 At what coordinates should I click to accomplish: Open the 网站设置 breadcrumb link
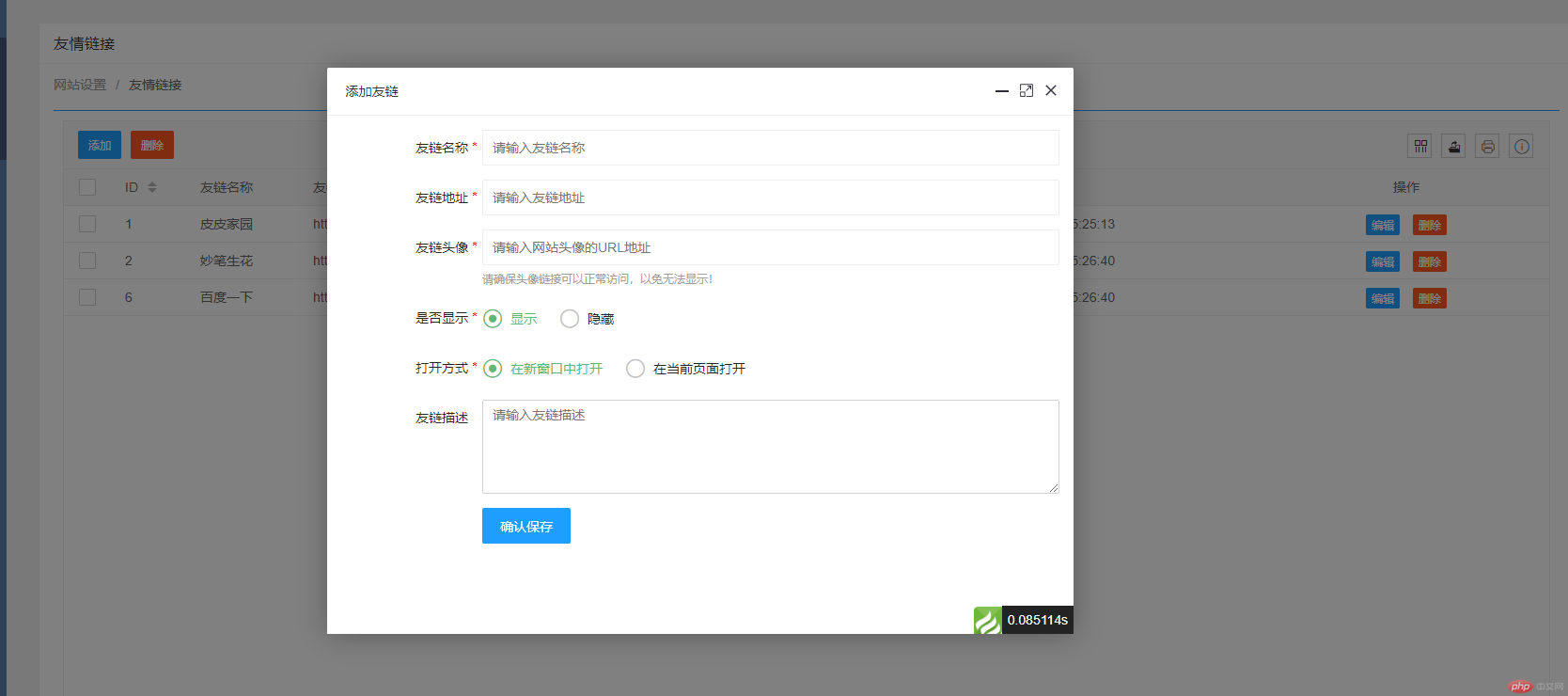point(80,85)
